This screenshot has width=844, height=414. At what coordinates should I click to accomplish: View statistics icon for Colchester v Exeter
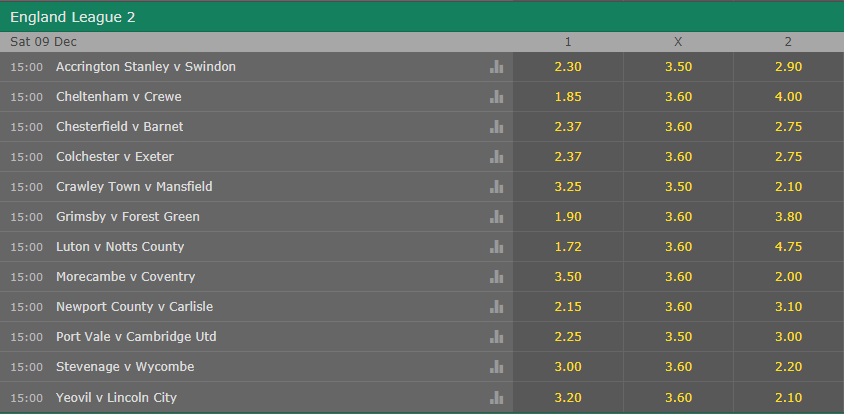pos(496,157)
